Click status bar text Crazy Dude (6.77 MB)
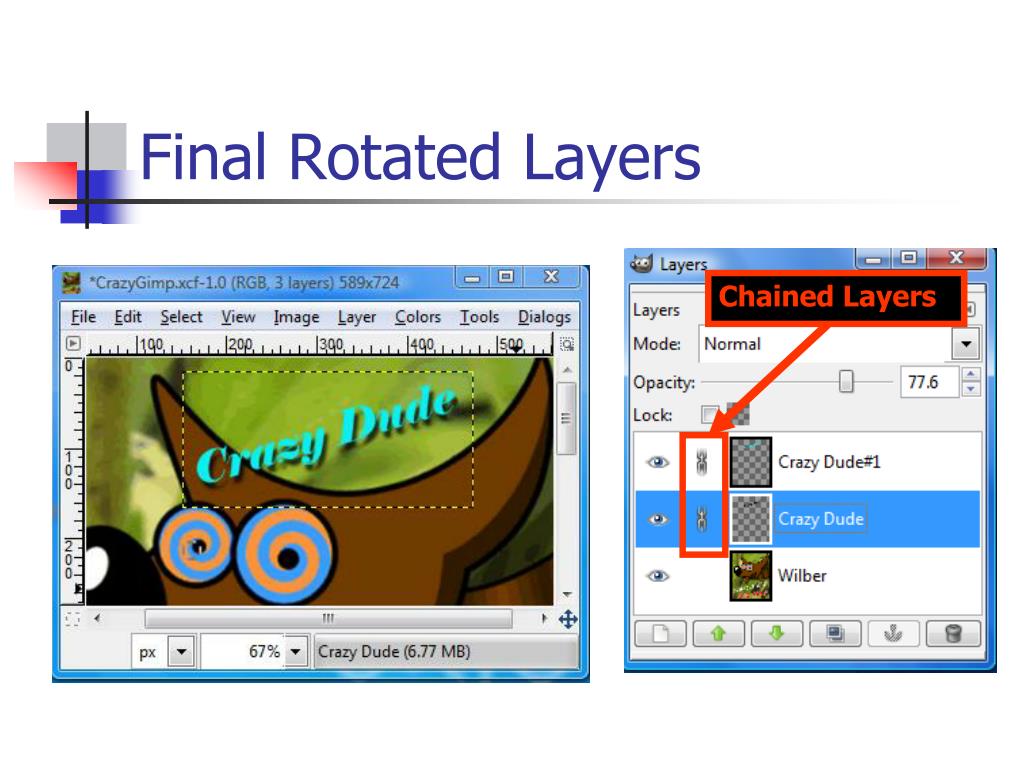Screen dimensions: 1024x768 coord(394,652)
